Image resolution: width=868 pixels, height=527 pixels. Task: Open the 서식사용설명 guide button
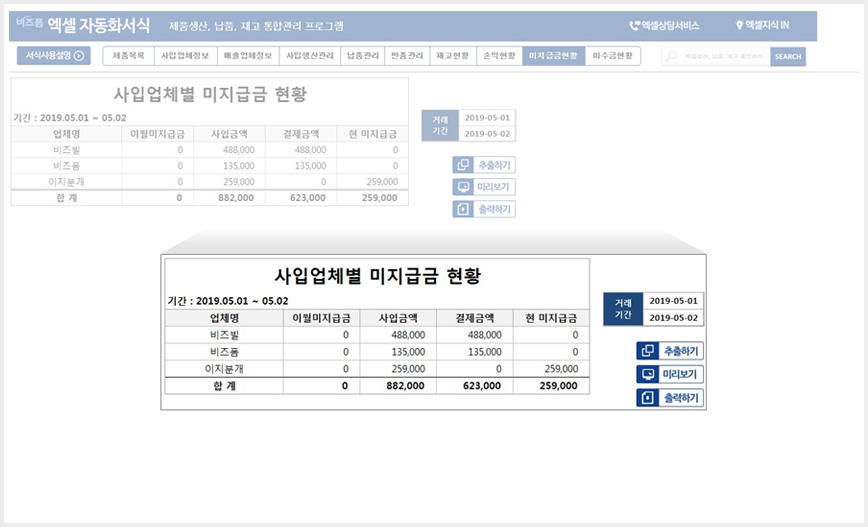(54, 56)
